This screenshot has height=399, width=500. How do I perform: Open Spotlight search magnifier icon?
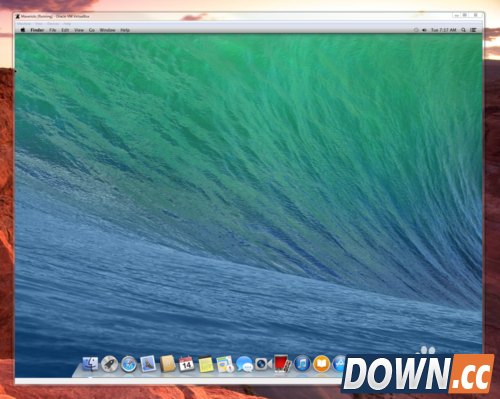click(463, 30)
